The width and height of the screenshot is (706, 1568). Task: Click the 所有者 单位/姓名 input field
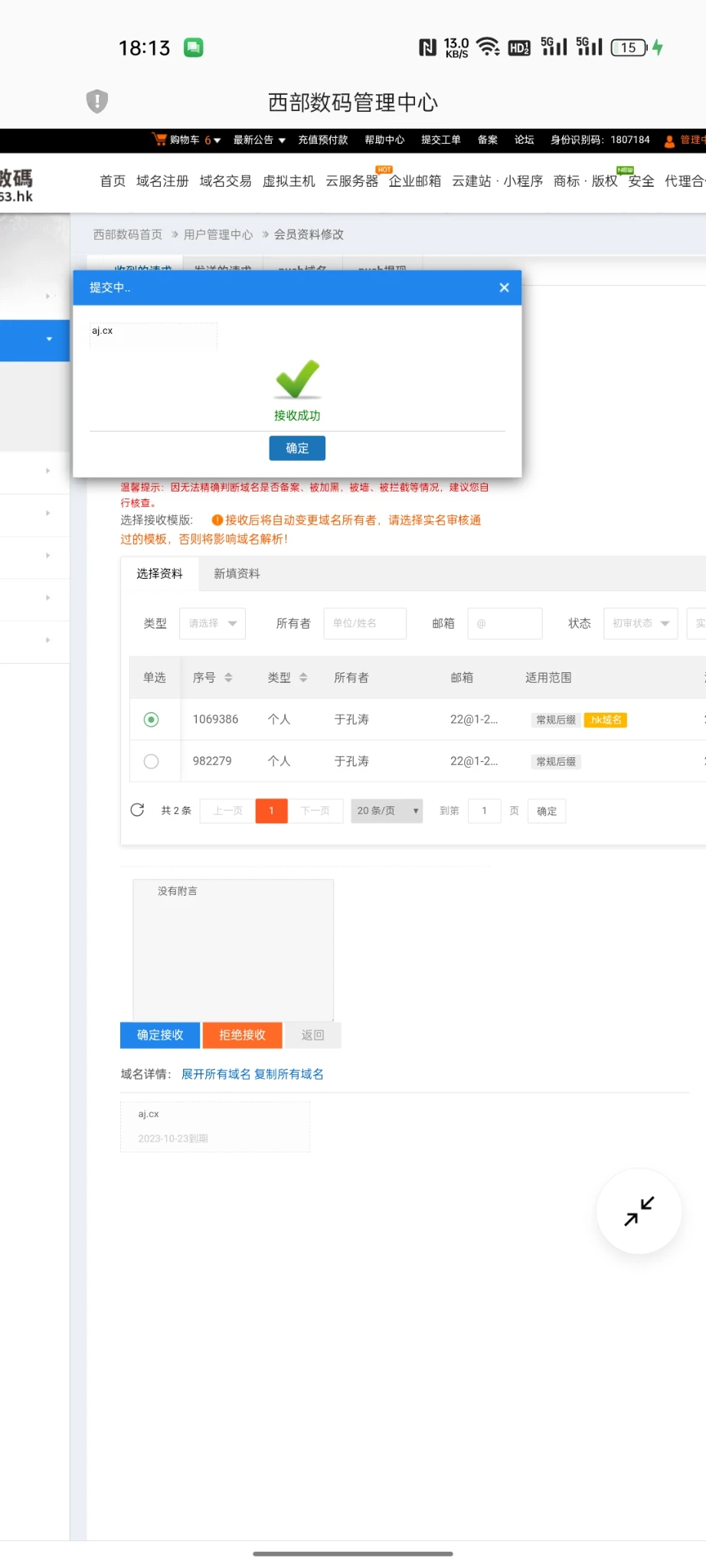[x=364, y=623]
